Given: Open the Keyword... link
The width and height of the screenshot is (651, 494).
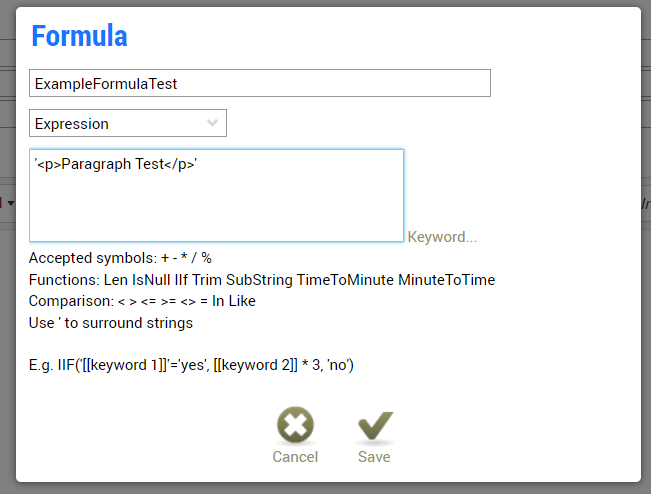Looking at the screenshot, I should tap(442, 237).
